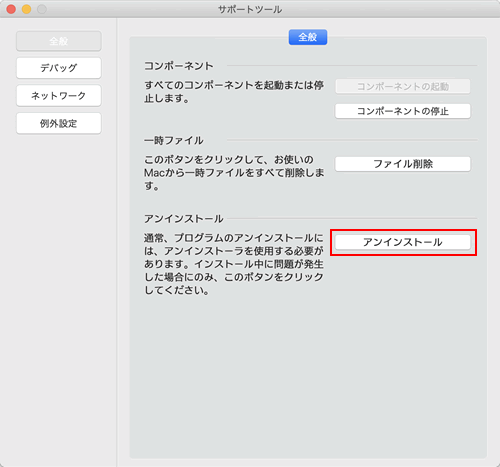This screenshot has height=467, width=500.
Task: Click the 一時ファイル section heading
Action: pyautogui.click(x=174, y=140)
